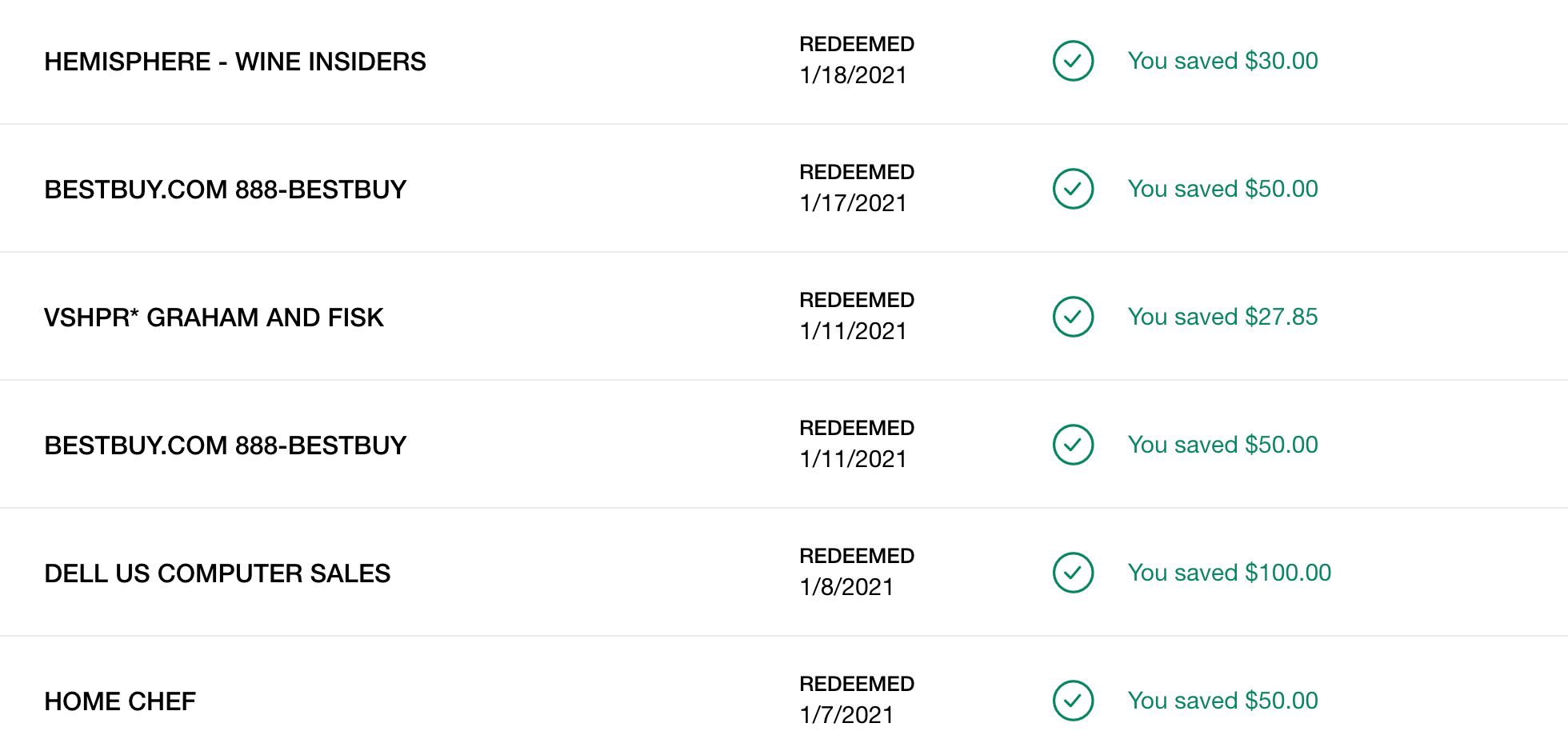Click the checkmark icon beside the 1/11/2021 Best Buy offer
This screenshot has width=1568, height=755.
point(1073,445)
